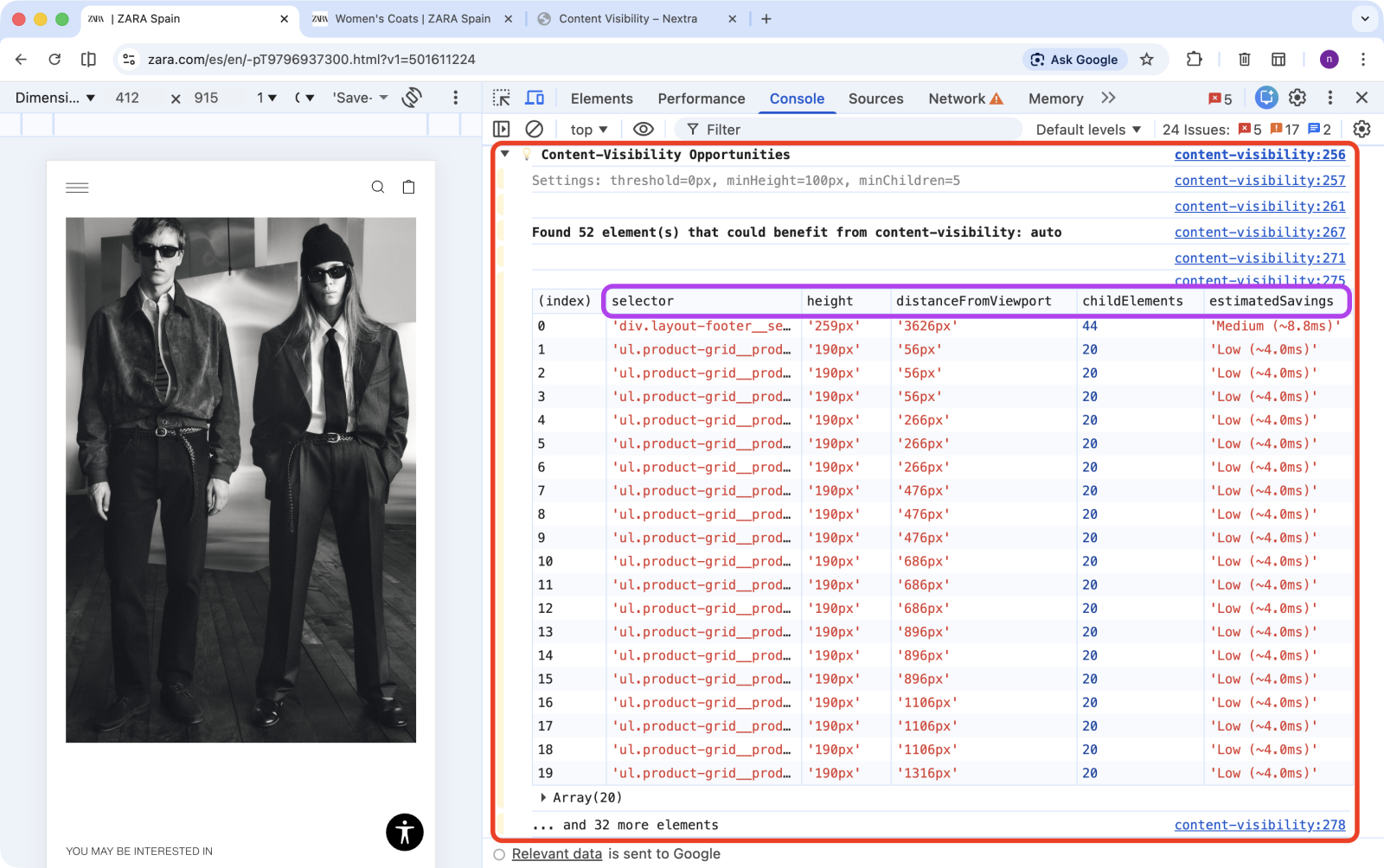1384x868 pixels.
Task: Open the 5 errors counter in DevTools
Action: pyautogui.click(x=1221, y=99)
